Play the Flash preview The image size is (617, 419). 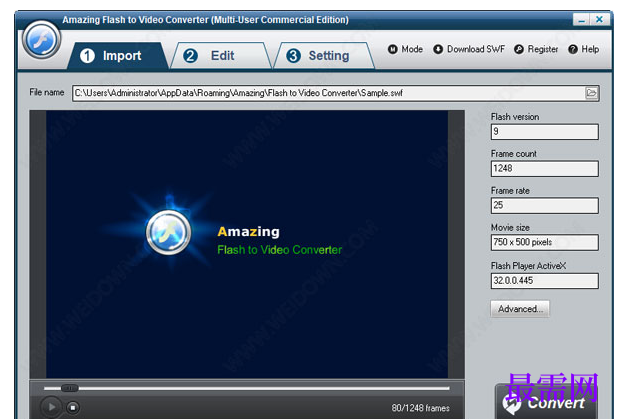51,407
